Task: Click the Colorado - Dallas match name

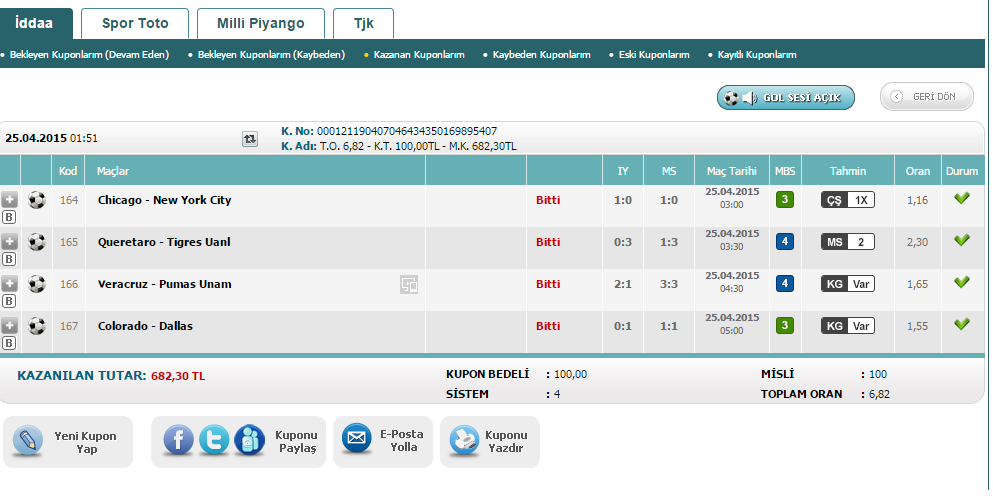Action: pos(145,326)
